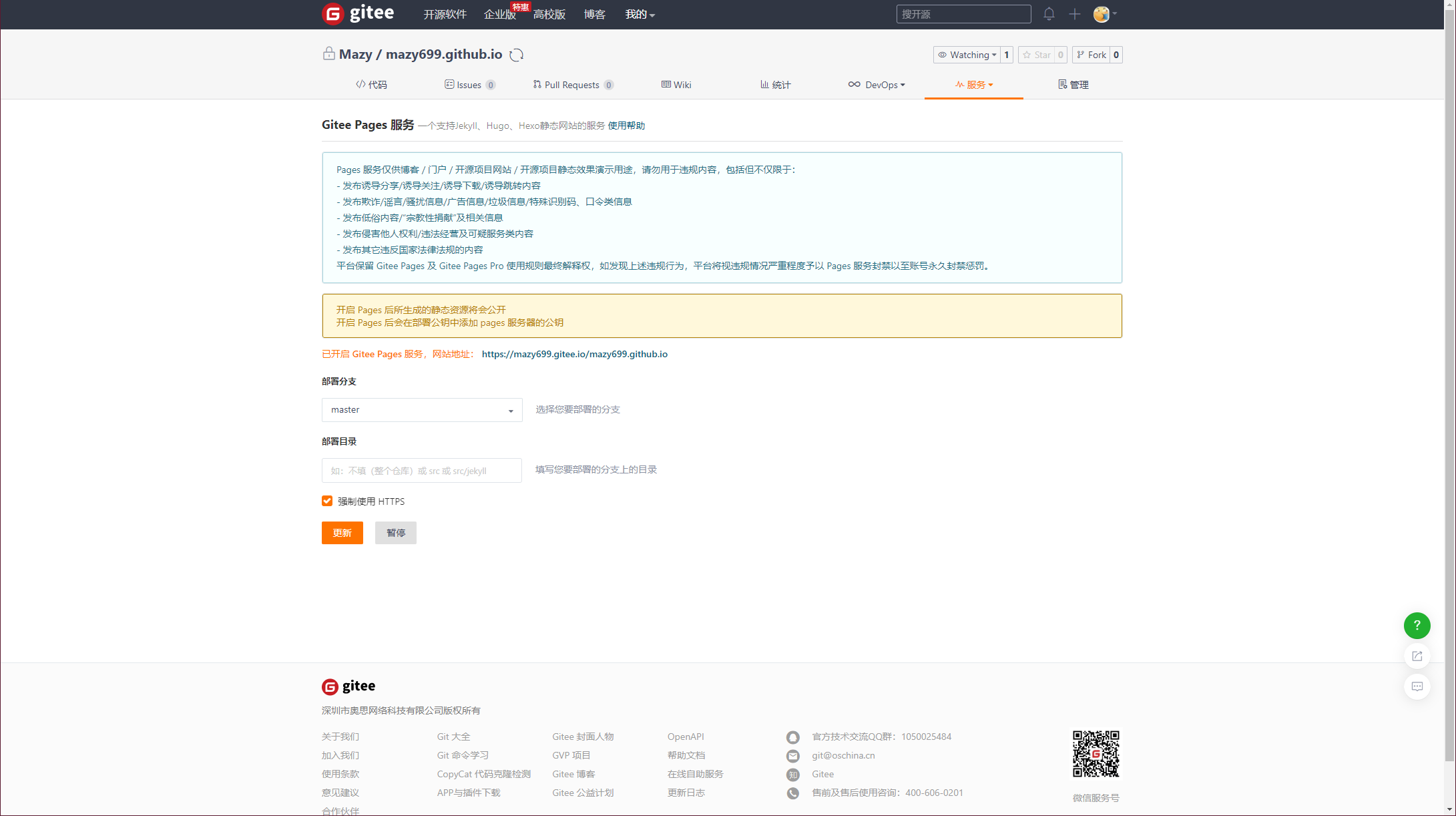The width and height of the screenshot is (1456, 816).
Task: Open the Pull Requests tab
Action: (571, 85)
